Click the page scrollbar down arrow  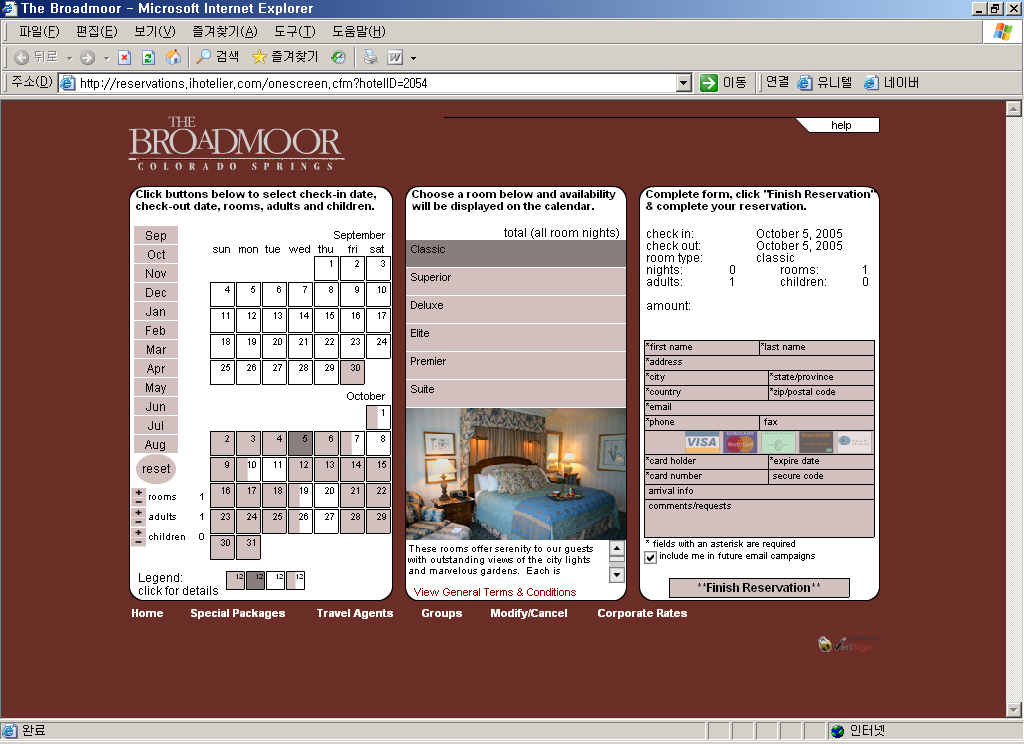point(1014,709)
